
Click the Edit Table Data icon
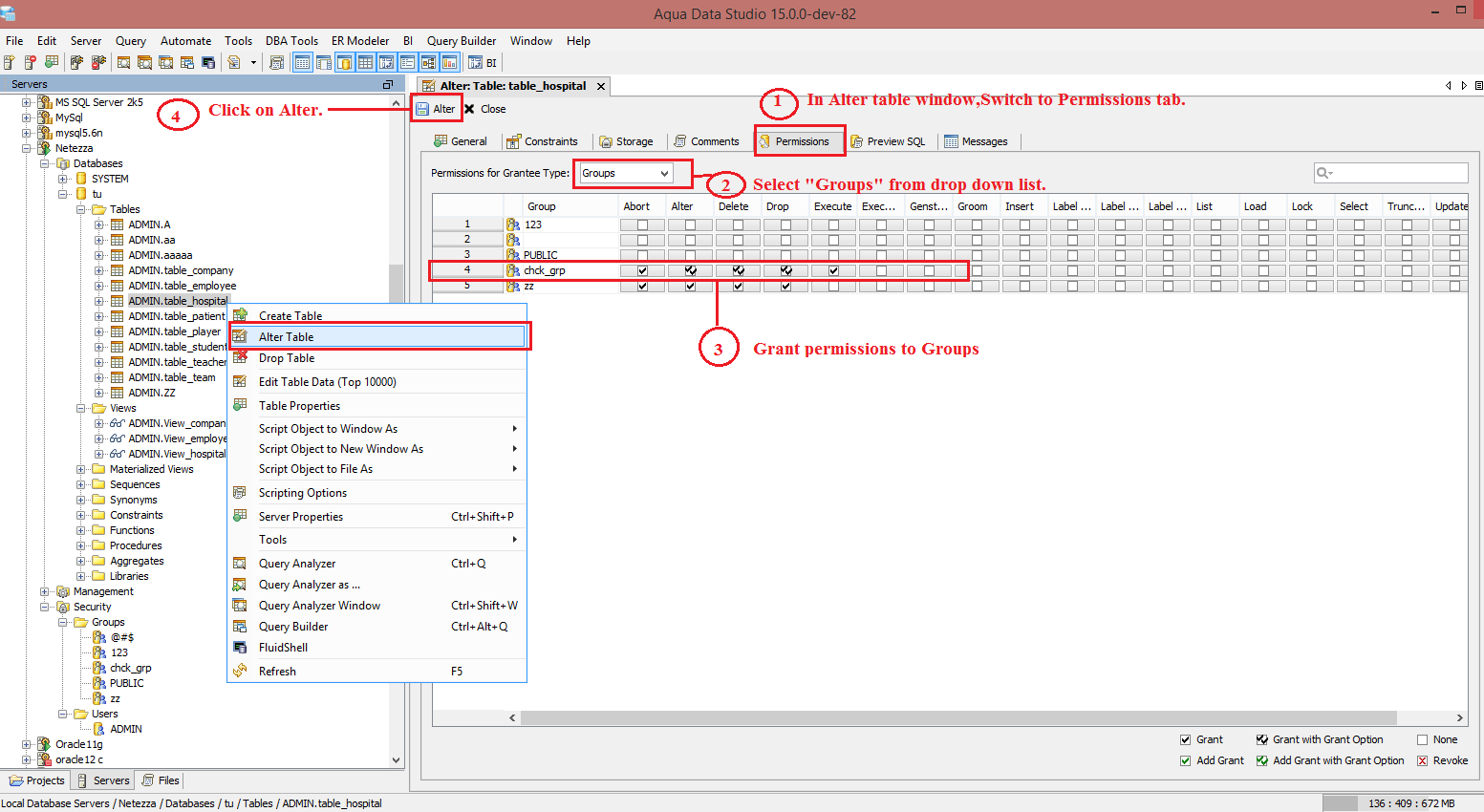click(x=241, y=382)
